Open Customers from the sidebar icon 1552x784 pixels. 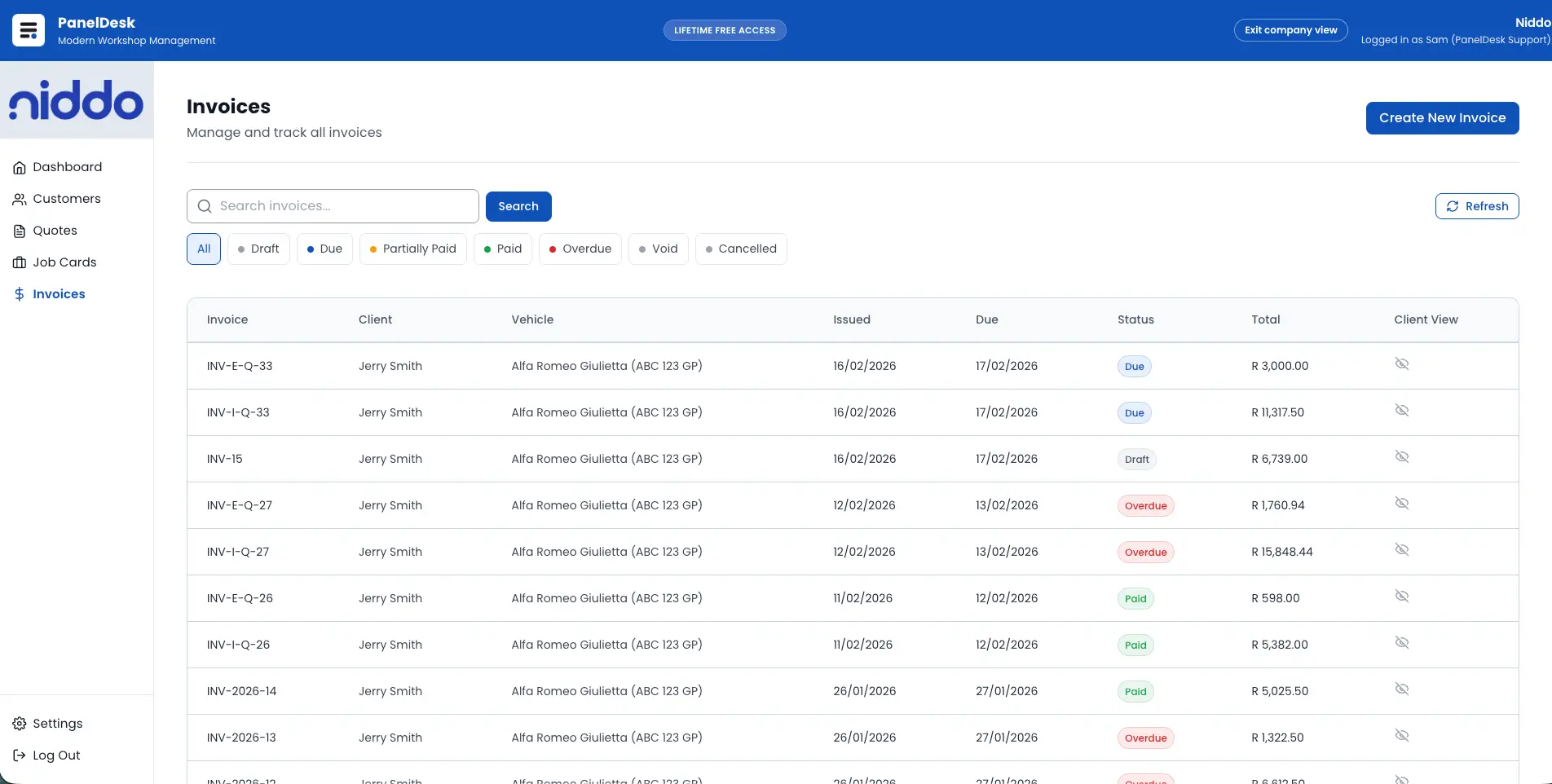20,198
